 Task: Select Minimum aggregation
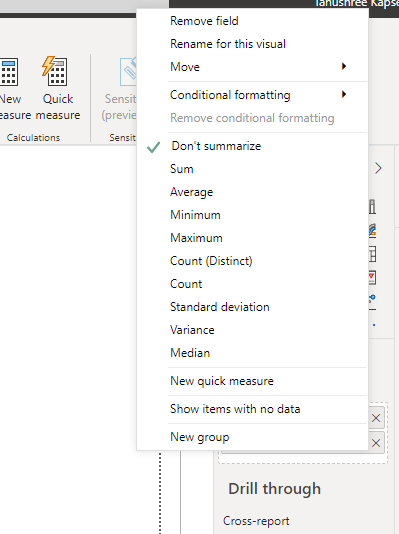click(252, 215)
